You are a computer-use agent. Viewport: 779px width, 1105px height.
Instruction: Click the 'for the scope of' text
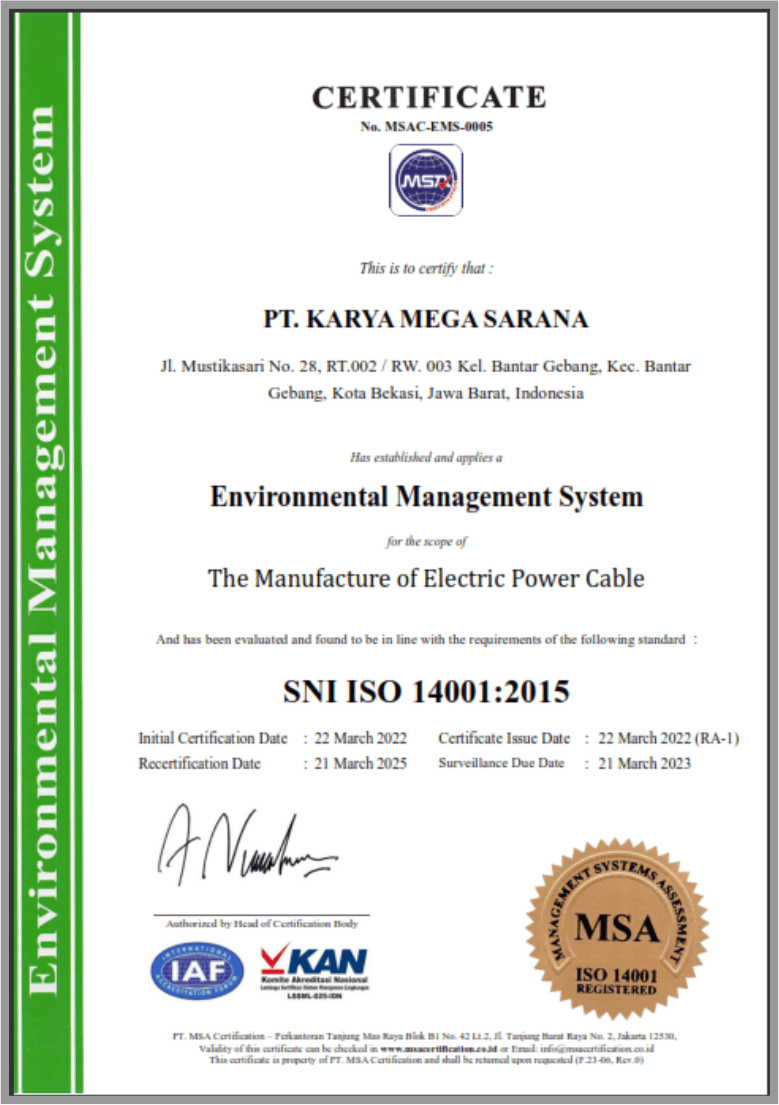tap(426, 541)
